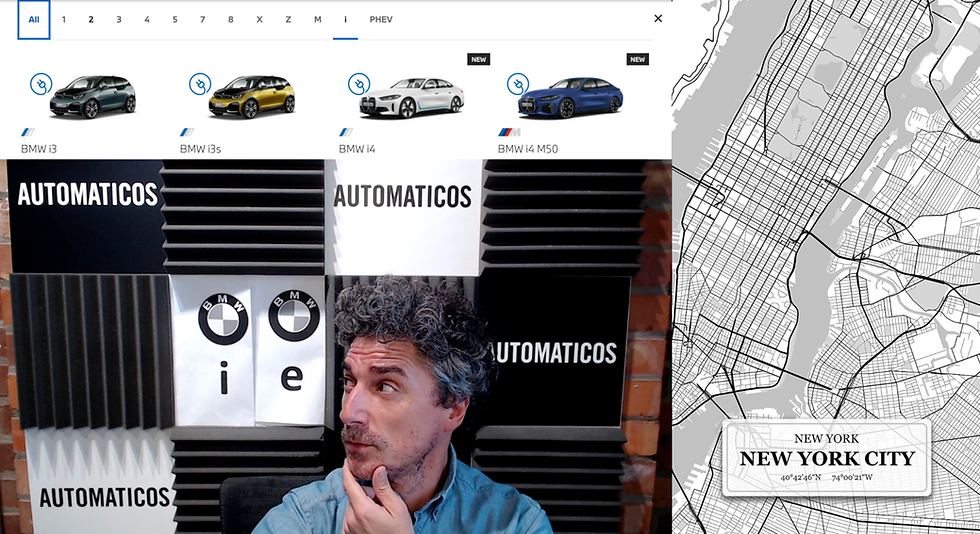Open the 1 series tab
The image size is (980, 534).
63,19
